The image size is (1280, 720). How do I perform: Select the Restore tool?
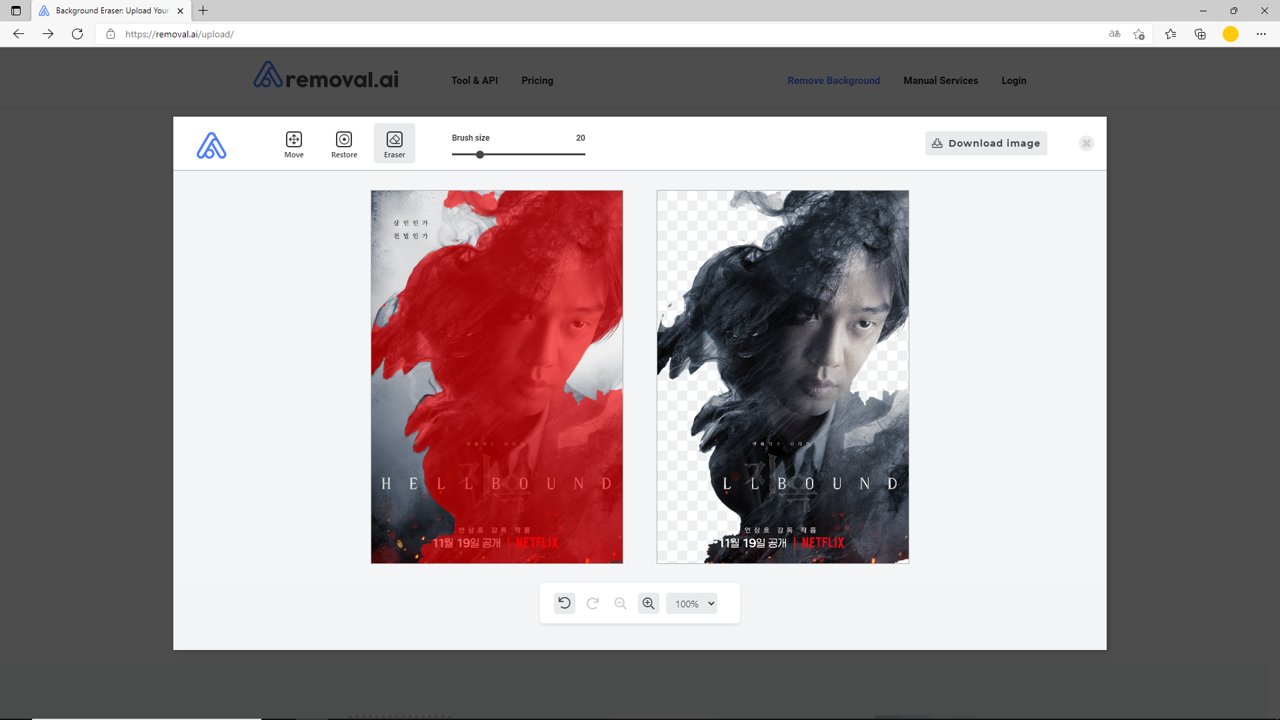tap(344, 144)
